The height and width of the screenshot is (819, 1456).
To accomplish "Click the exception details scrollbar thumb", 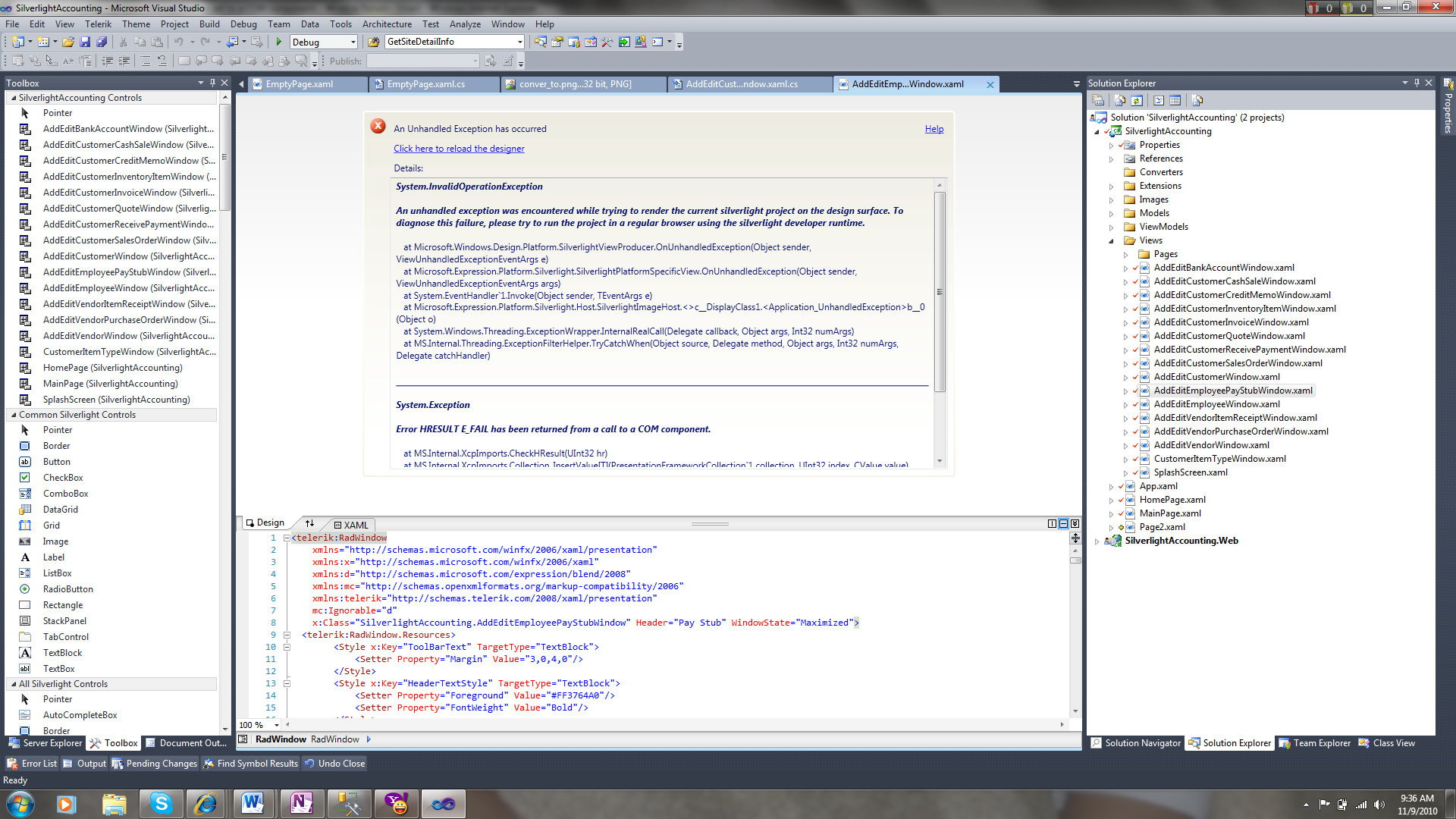I will [x=940, y=291].
